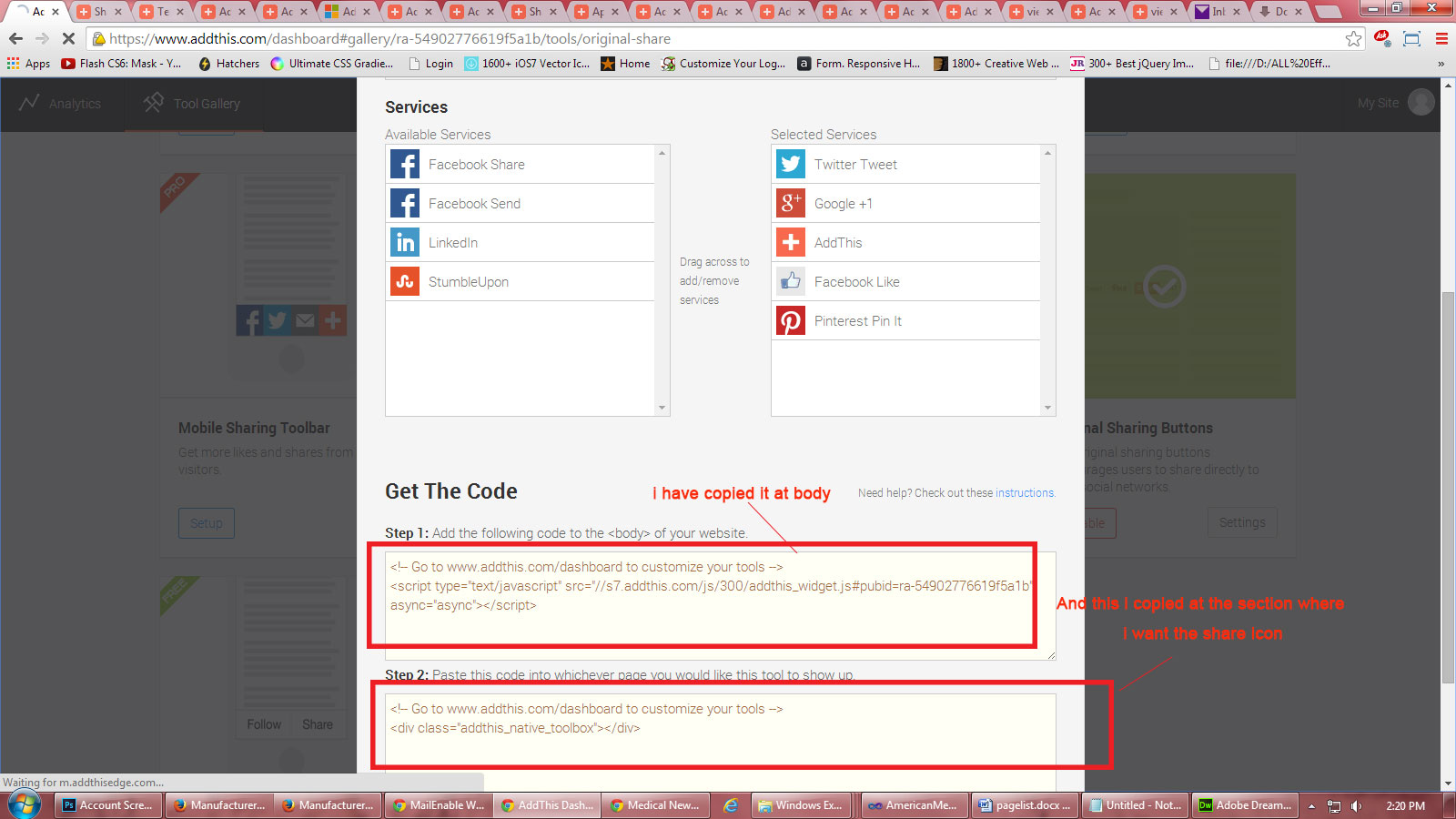Open the 300+ Best jQuery Im... bookmark
Image resolution: width=1456 pixels, height=819 pixels.
coord(1132,64)
